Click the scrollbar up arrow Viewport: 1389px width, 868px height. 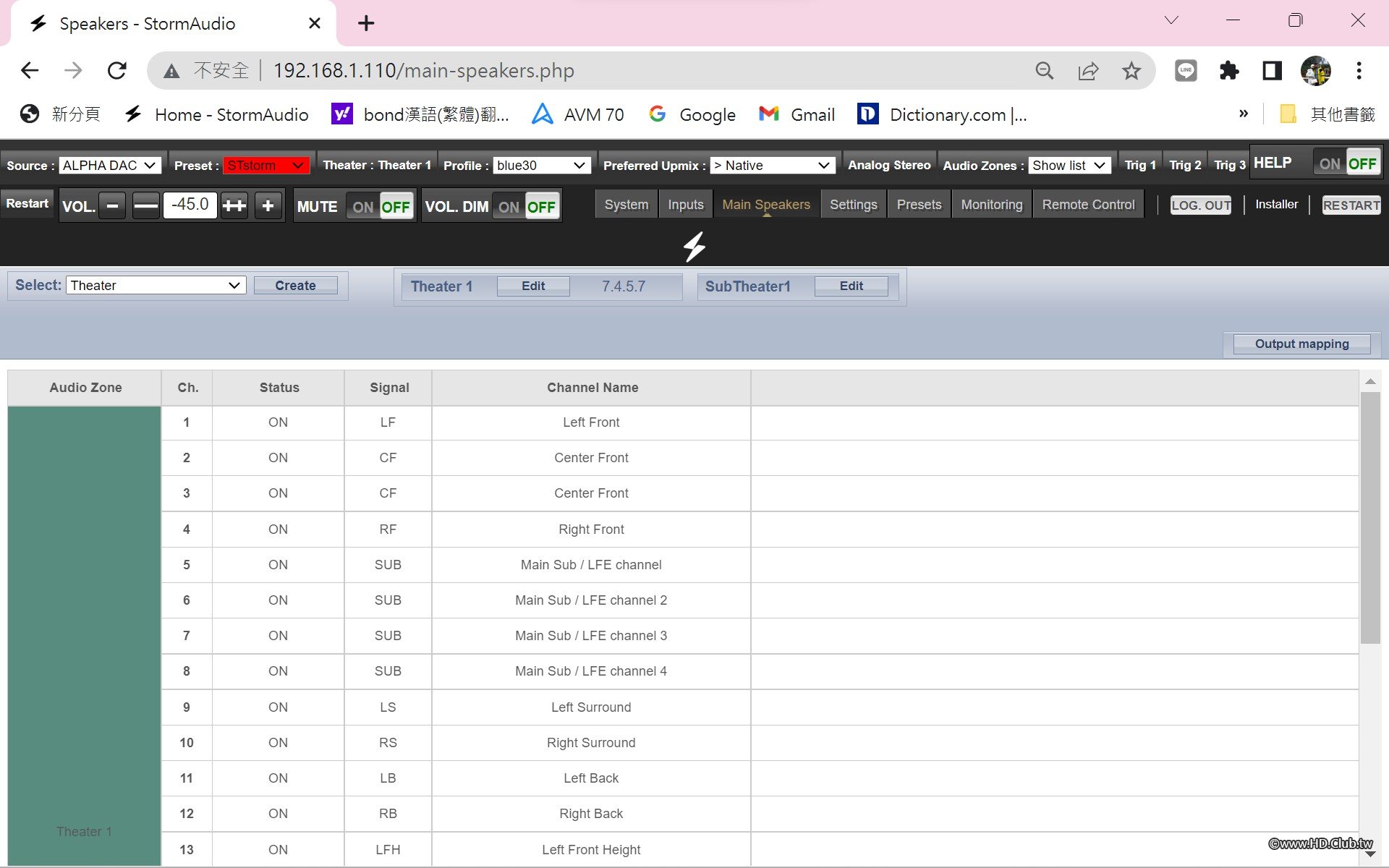point(1370,380)
